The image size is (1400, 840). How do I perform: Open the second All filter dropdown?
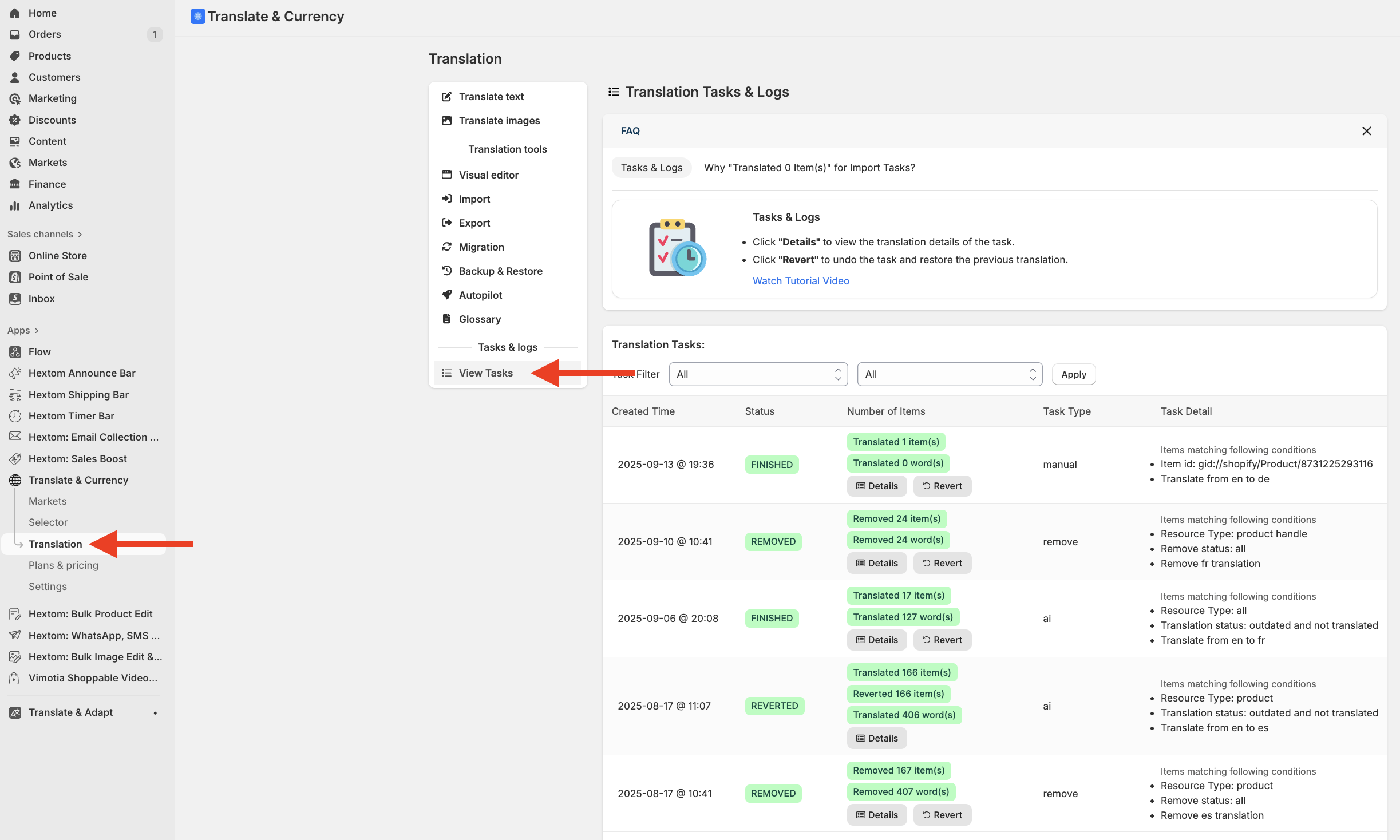pyautogui.click(x=950, y=374)
